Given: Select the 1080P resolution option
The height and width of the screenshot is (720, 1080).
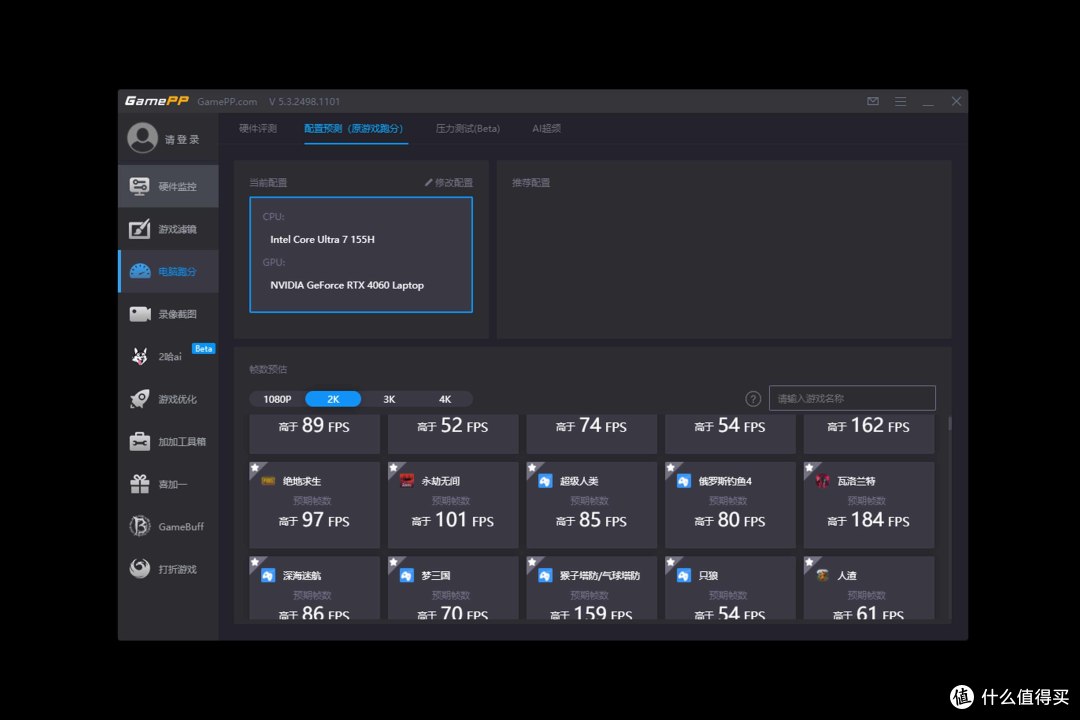Looking at the screenshot, I should click(277, 399).
